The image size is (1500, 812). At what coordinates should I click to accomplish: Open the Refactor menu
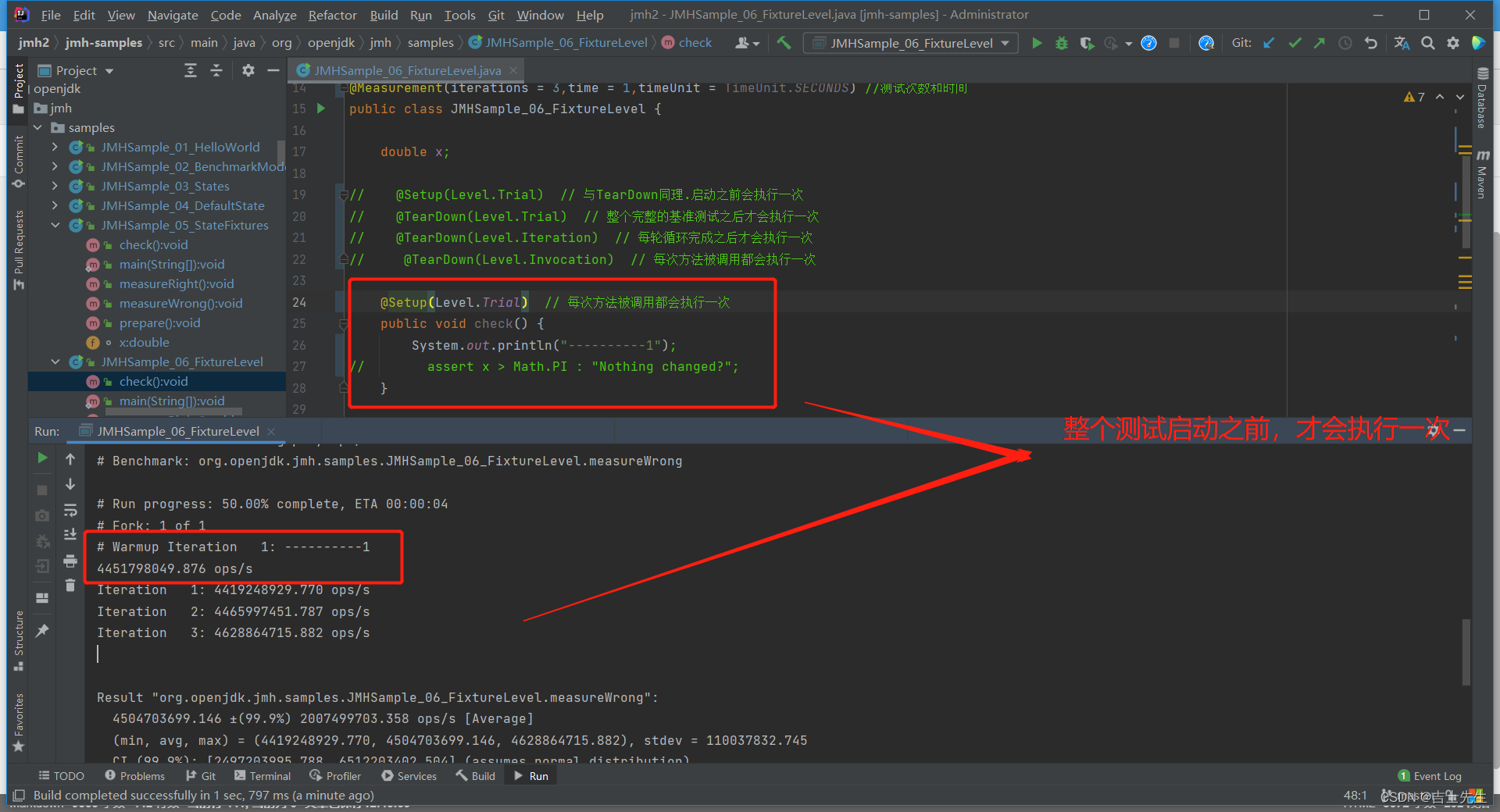click(332, 15)
